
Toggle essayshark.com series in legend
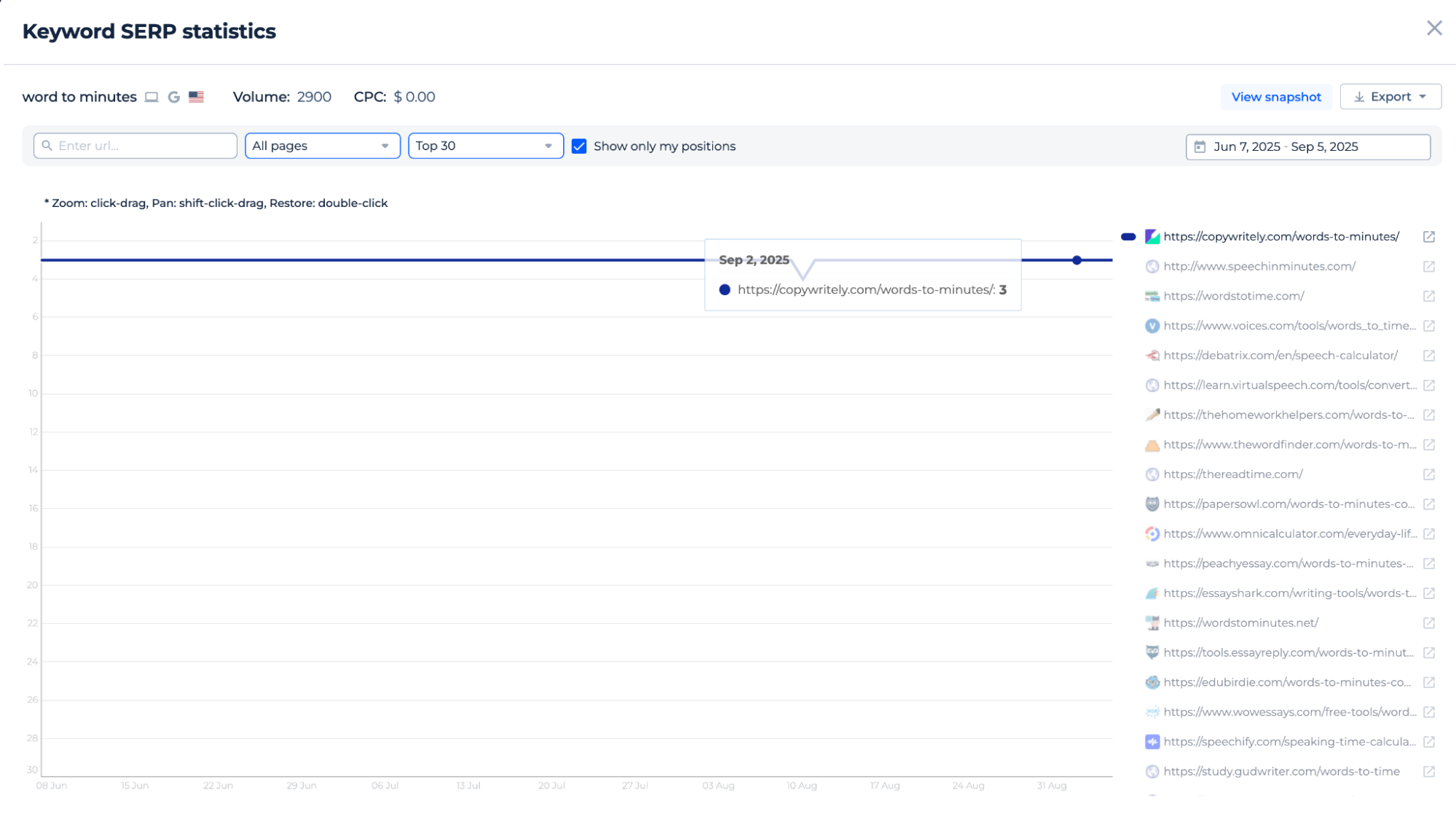coord(1290,594)
